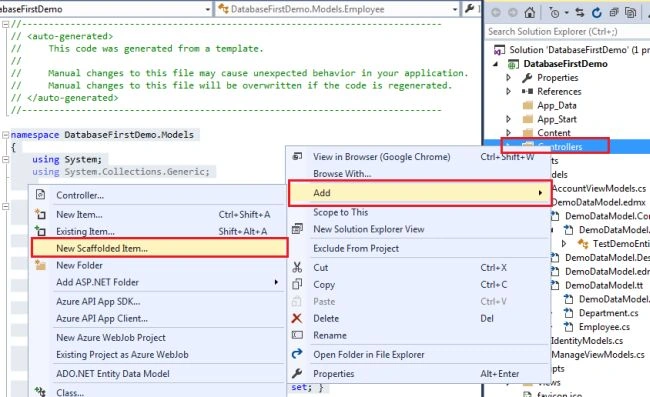Click the View in Browser icon
650x397 pixels.
297,156
